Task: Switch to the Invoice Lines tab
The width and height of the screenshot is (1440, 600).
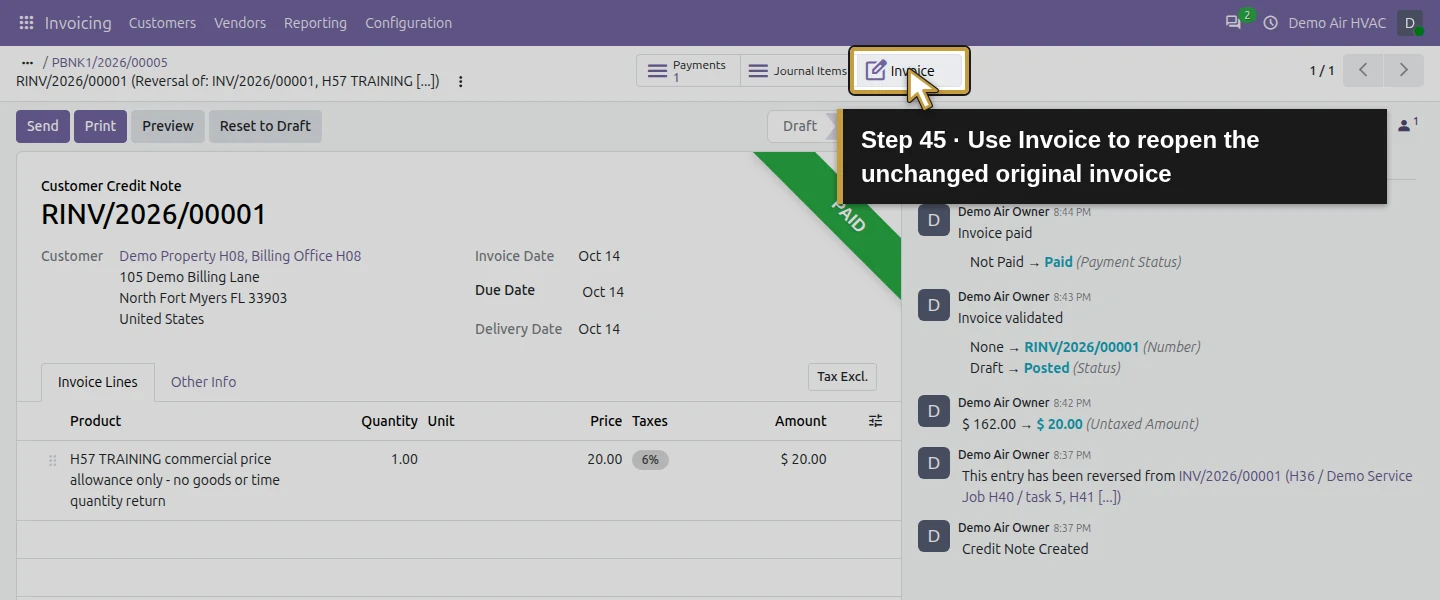Action: (98, 382)
